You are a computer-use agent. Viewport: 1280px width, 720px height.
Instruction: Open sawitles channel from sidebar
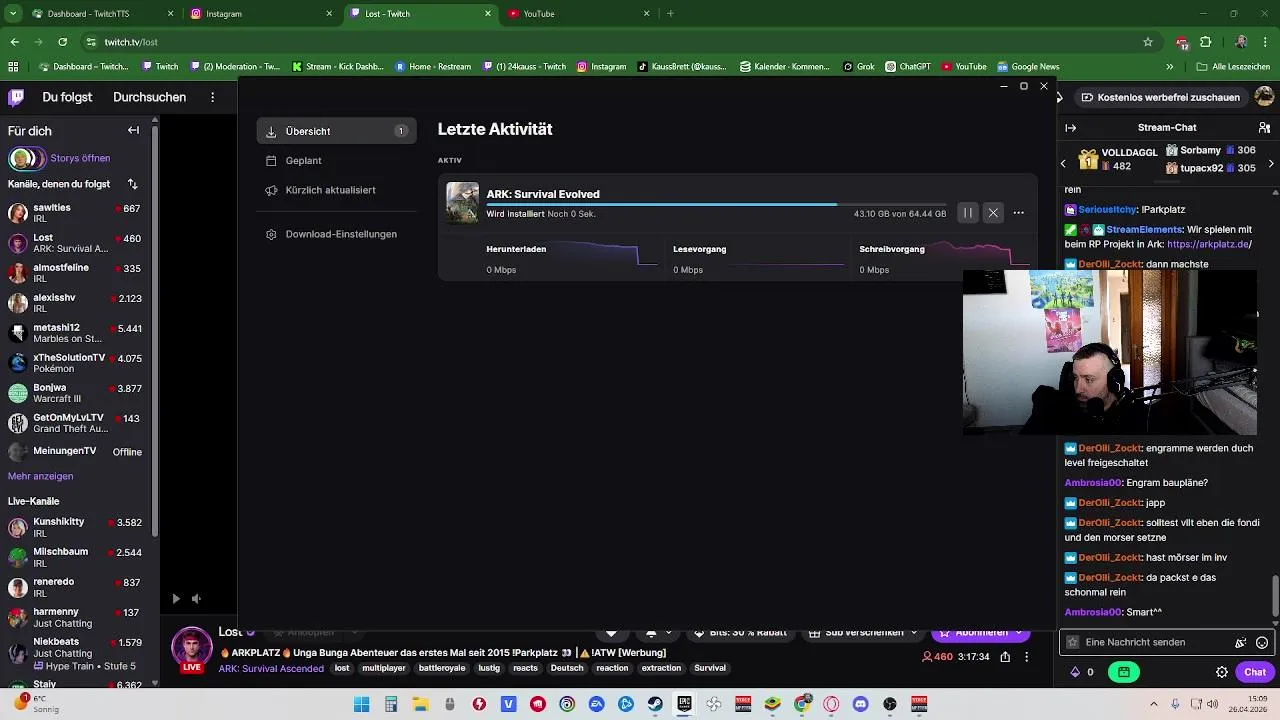[75, 213]
